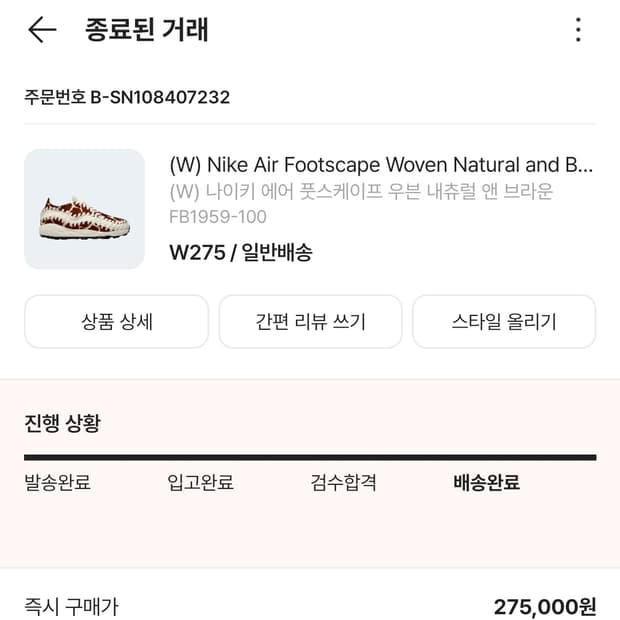This screenshot has width=620, height=620.
Task: Tap the 진행 상황 section heading
Action: [62, 422]
